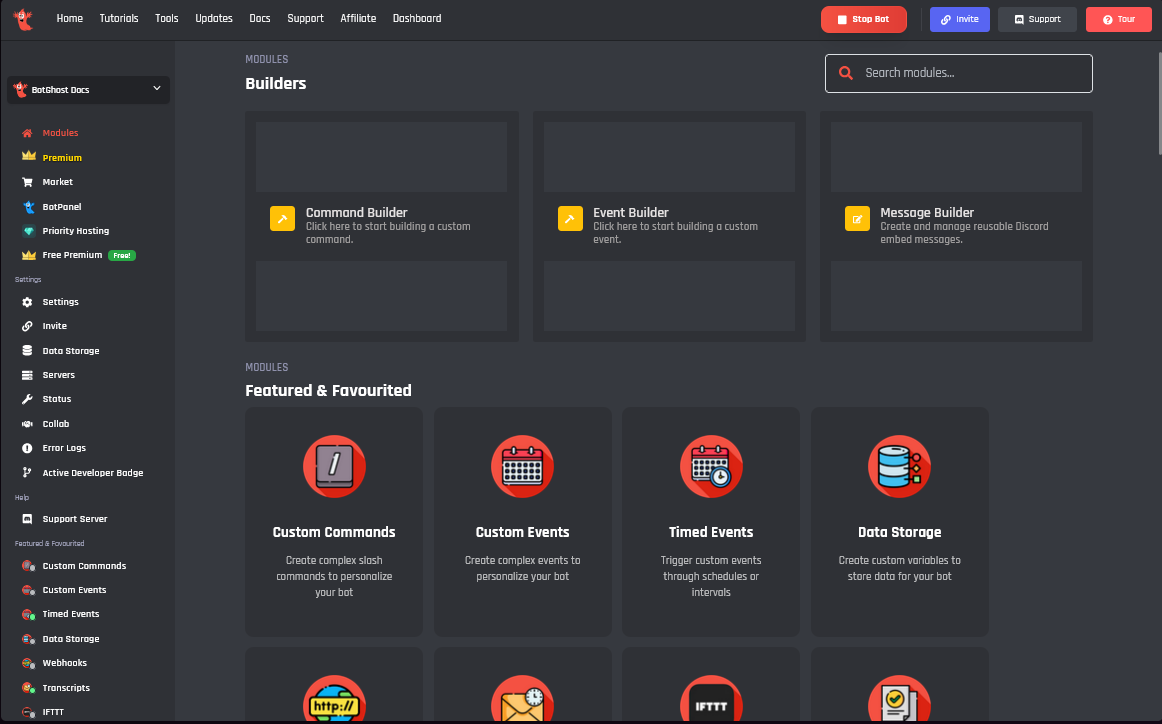Click the Event Builder yellow hammer icon

[x=570, y=219]
